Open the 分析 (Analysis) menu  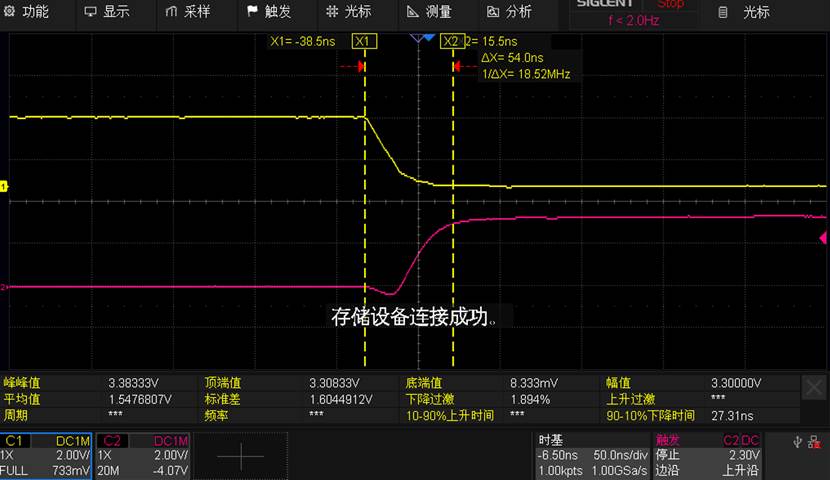coord(510,11)
